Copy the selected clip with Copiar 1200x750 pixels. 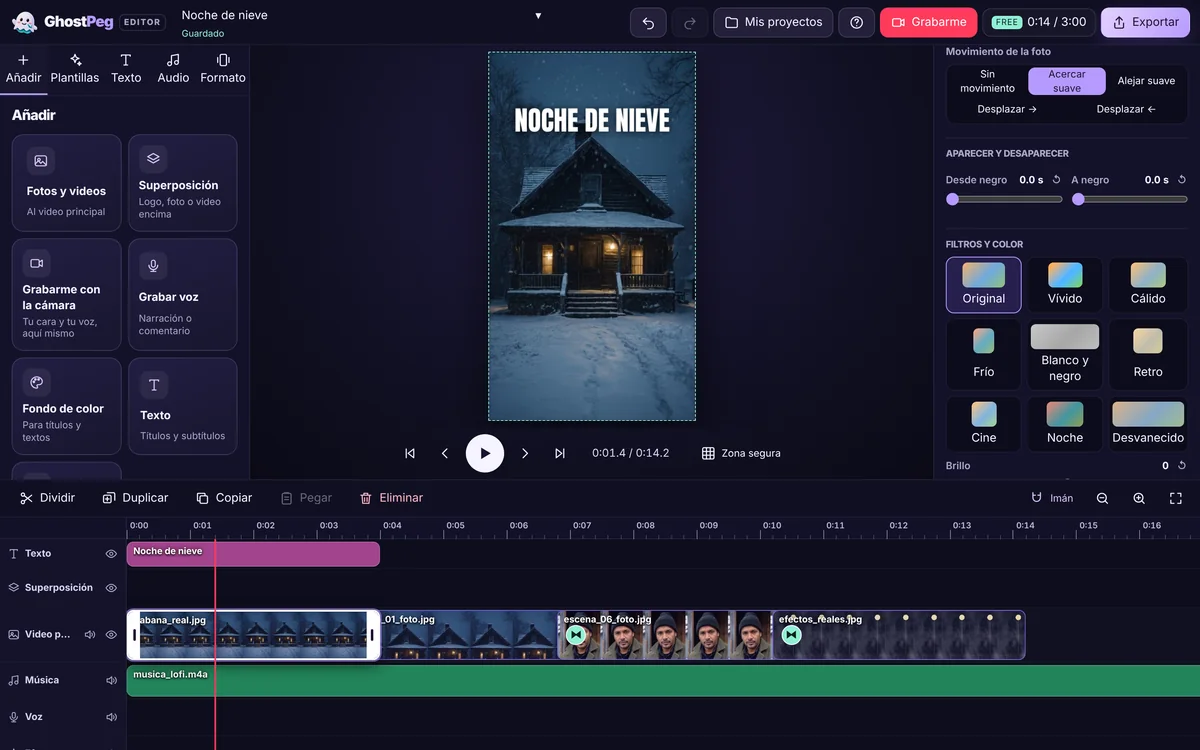coord(224,498)
